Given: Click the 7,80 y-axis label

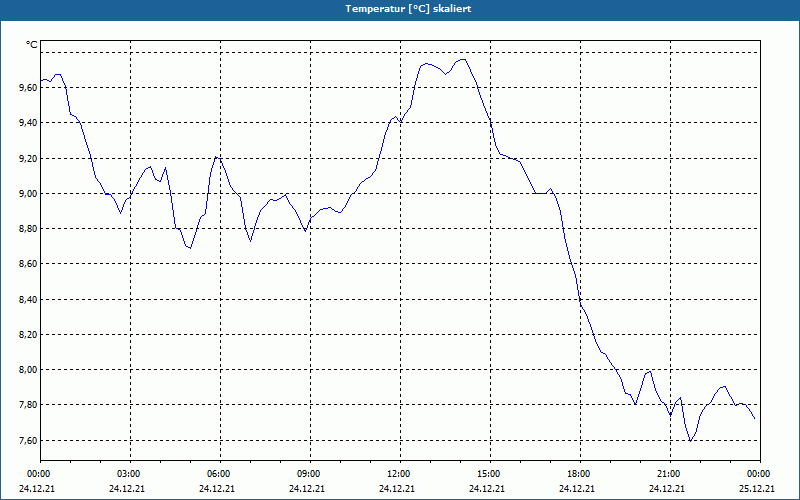Looking at the screenshot, I should 28,405.
